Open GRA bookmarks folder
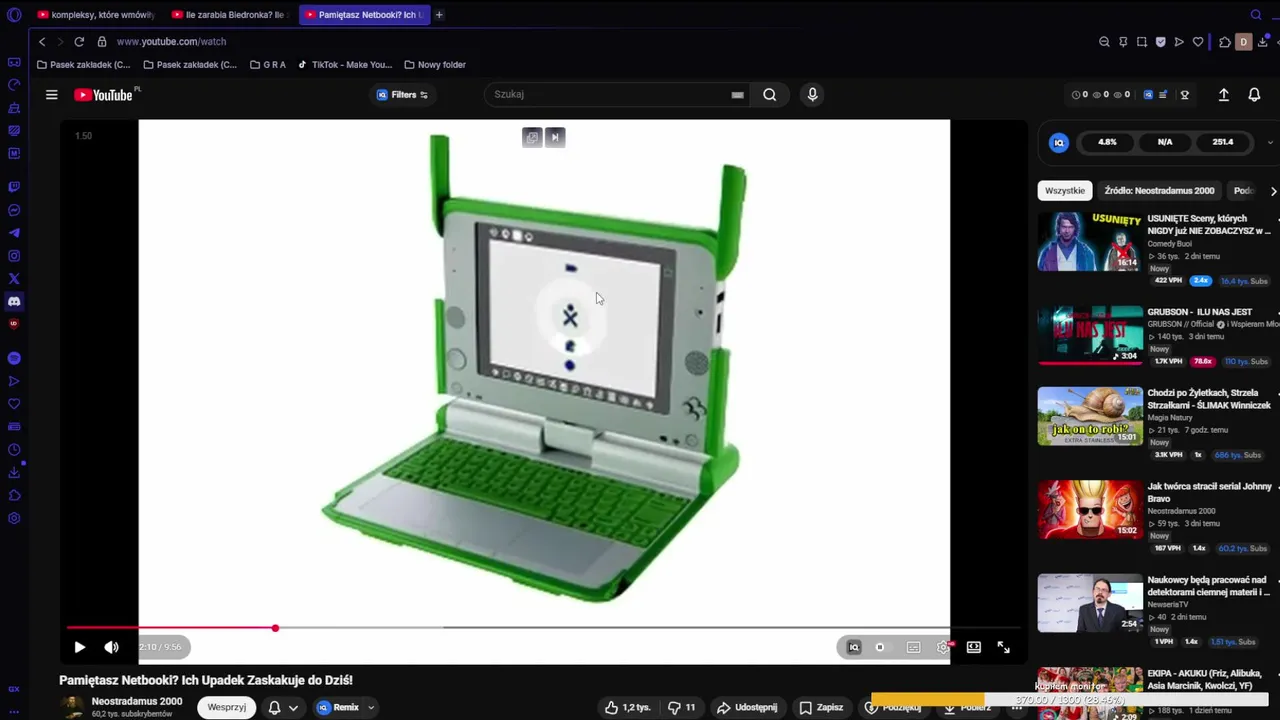Viewport: 1280px width, 720px height. pyautogui.click(x=268, y=65)
